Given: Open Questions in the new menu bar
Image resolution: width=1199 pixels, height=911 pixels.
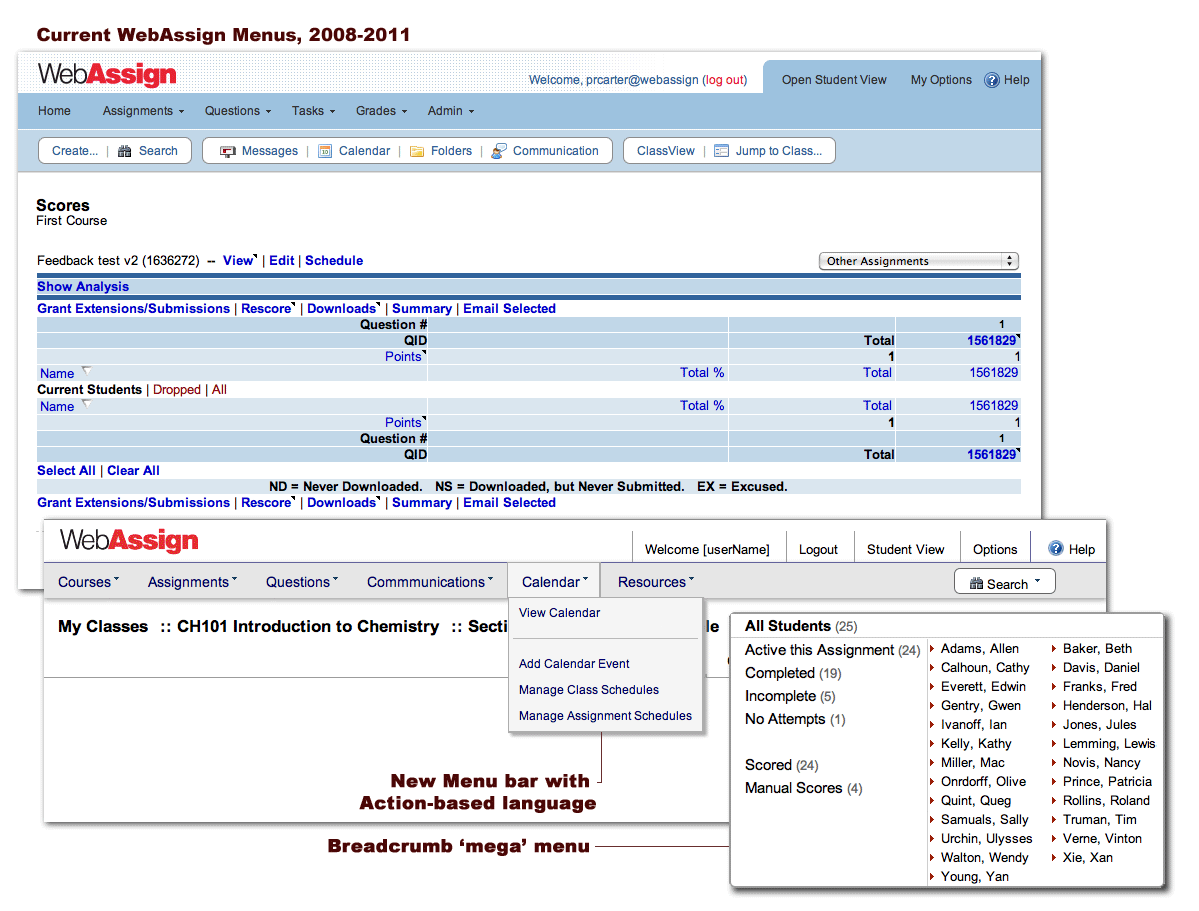Looking at the screenshot, I should click(x=302, y=582).
